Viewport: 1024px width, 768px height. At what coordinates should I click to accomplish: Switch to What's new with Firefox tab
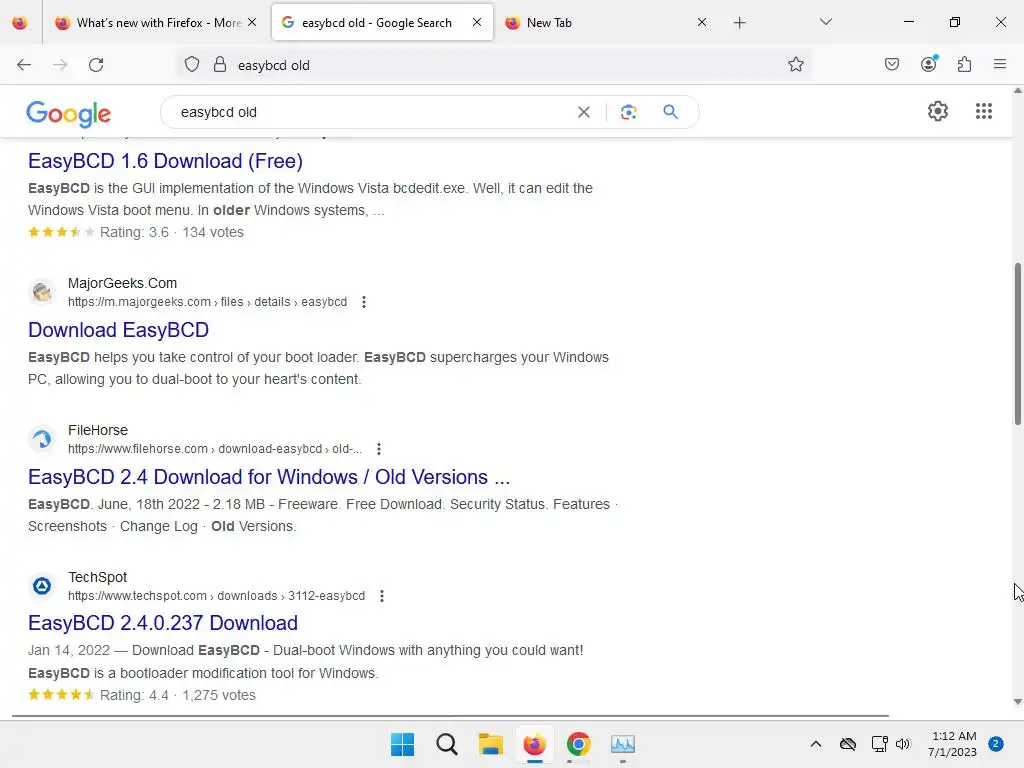pos(157,23)
